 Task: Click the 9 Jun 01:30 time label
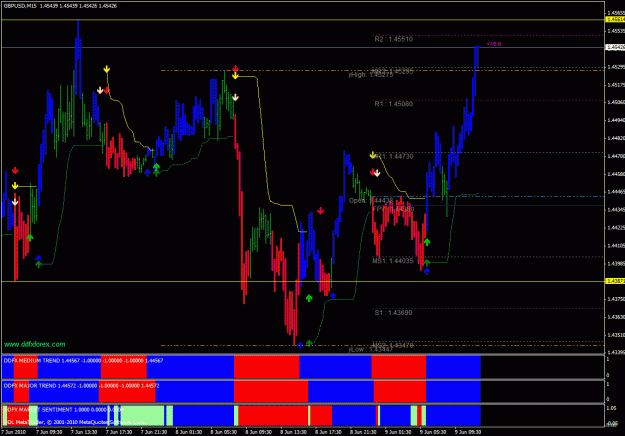(x=398, y=432)
